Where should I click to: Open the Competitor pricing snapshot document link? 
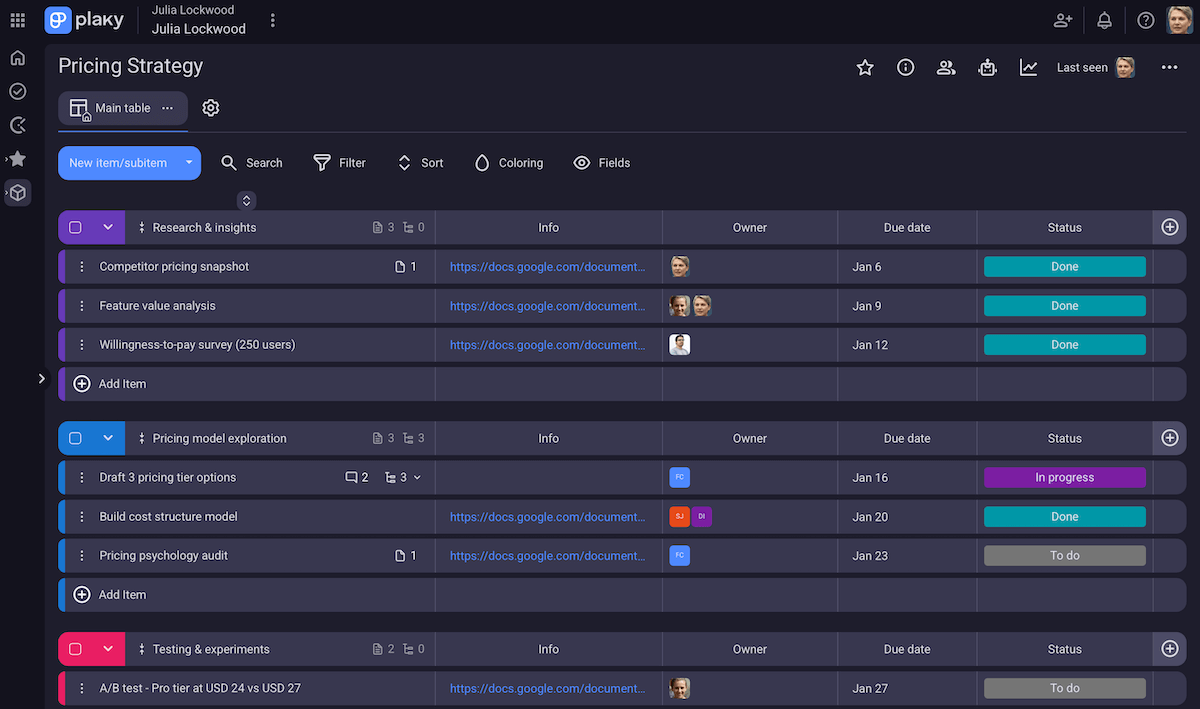click(548, 266)
